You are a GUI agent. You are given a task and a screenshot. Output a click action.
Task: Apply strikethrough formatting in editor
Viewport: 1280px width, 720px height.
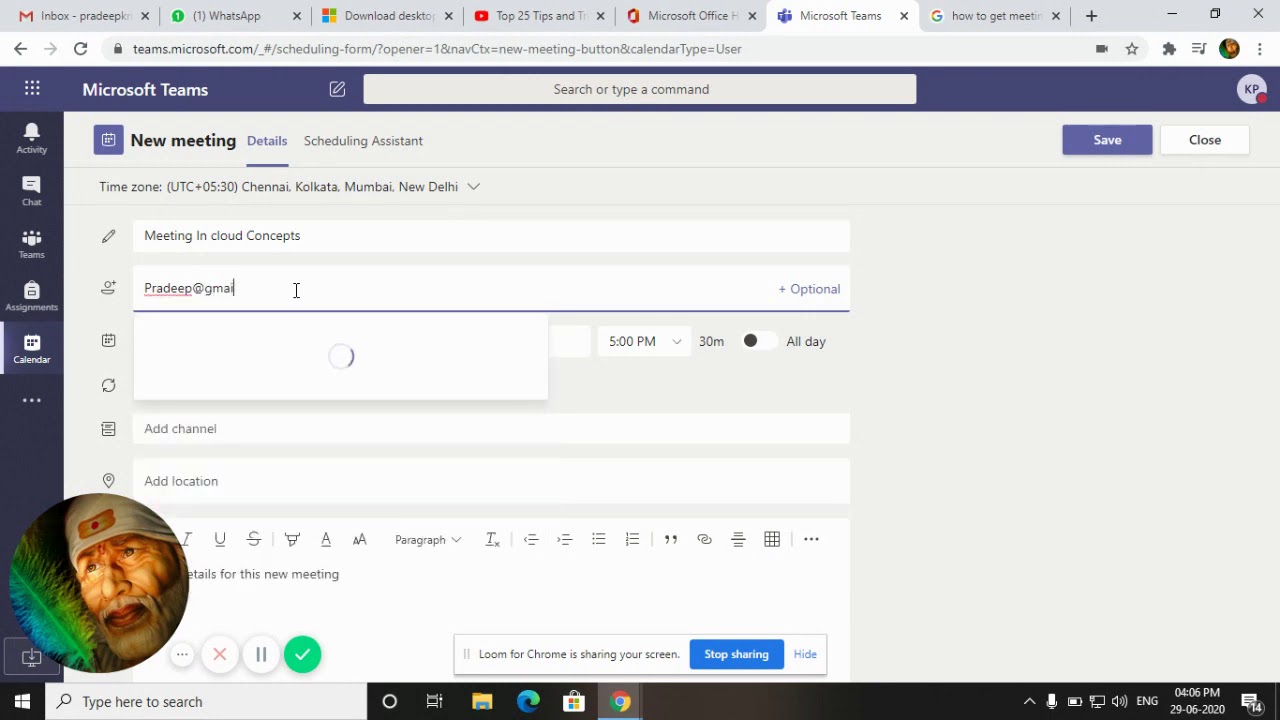pyautogui.click(x=254, y=539)
